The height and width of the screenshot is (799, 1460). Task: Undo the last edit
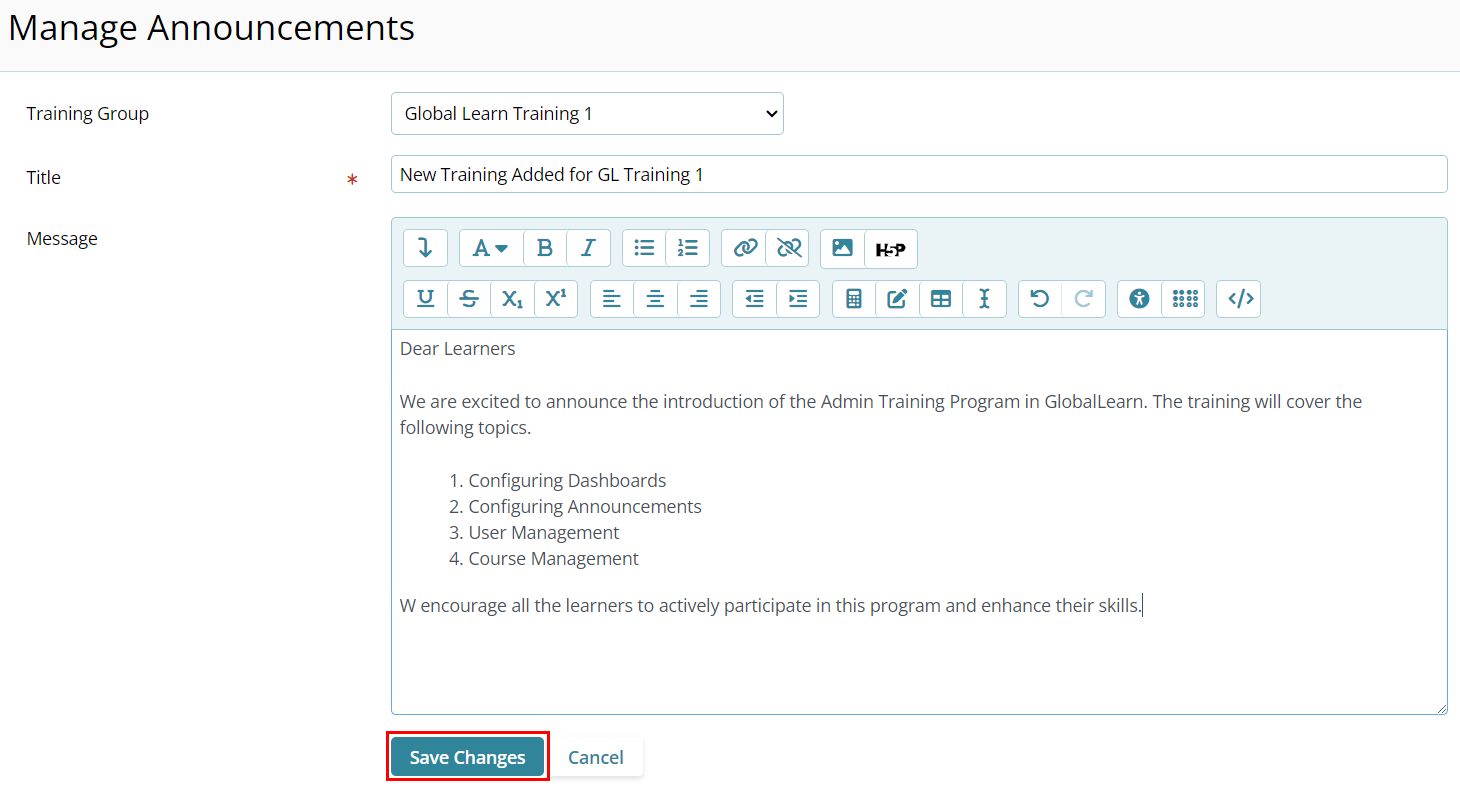click(x=1040, y=299)
